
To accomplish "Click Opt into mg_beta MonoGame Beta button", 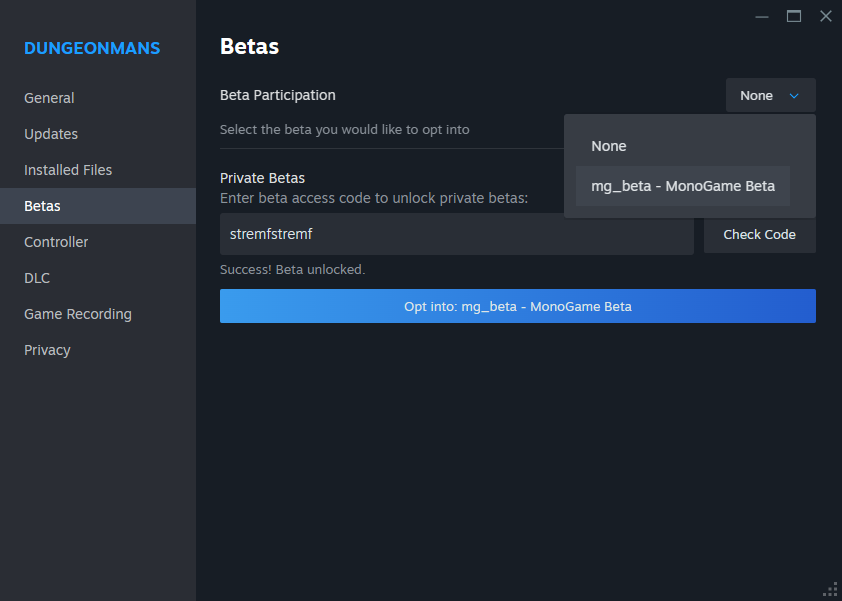I will click(x=518, y=306).
